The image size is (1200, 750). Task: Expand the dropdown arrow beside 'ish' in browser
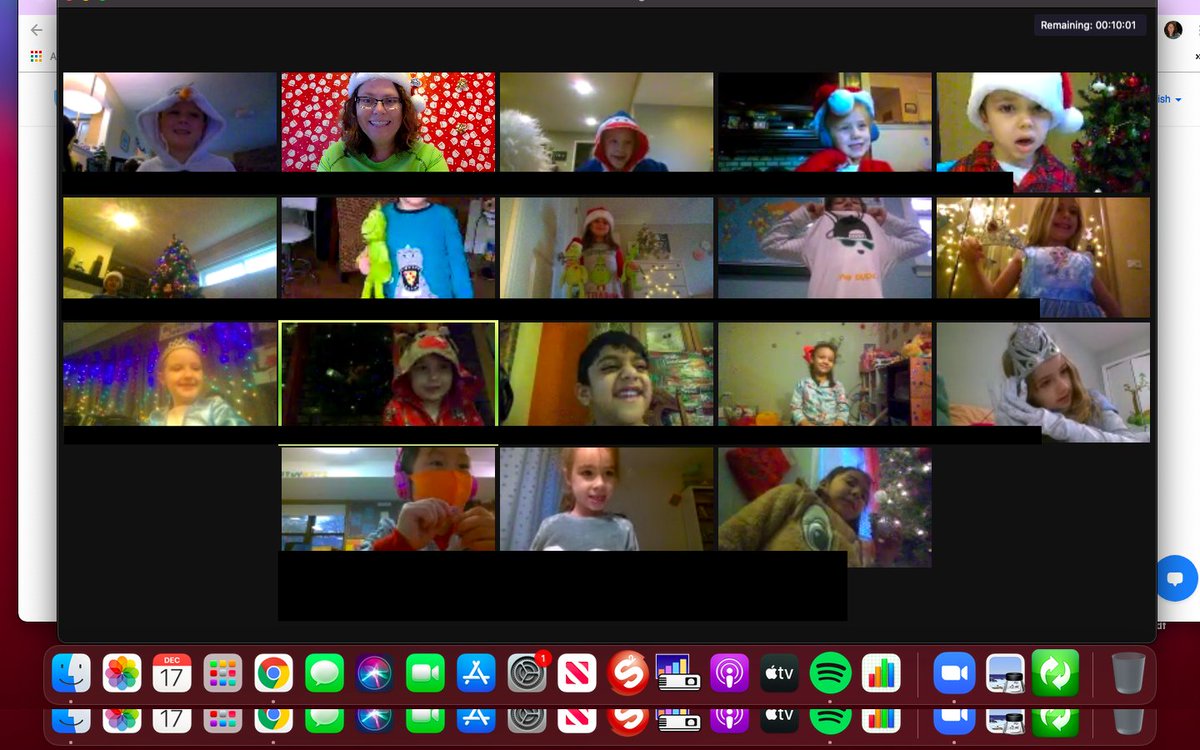coord(1178,100)
